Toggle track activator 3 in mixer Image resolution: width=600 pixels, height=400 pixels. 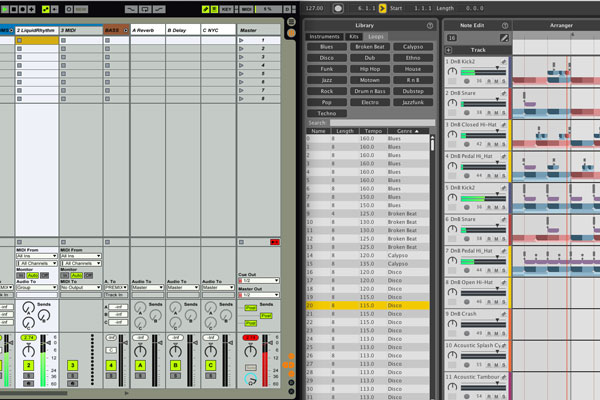[x=73, y=365]
